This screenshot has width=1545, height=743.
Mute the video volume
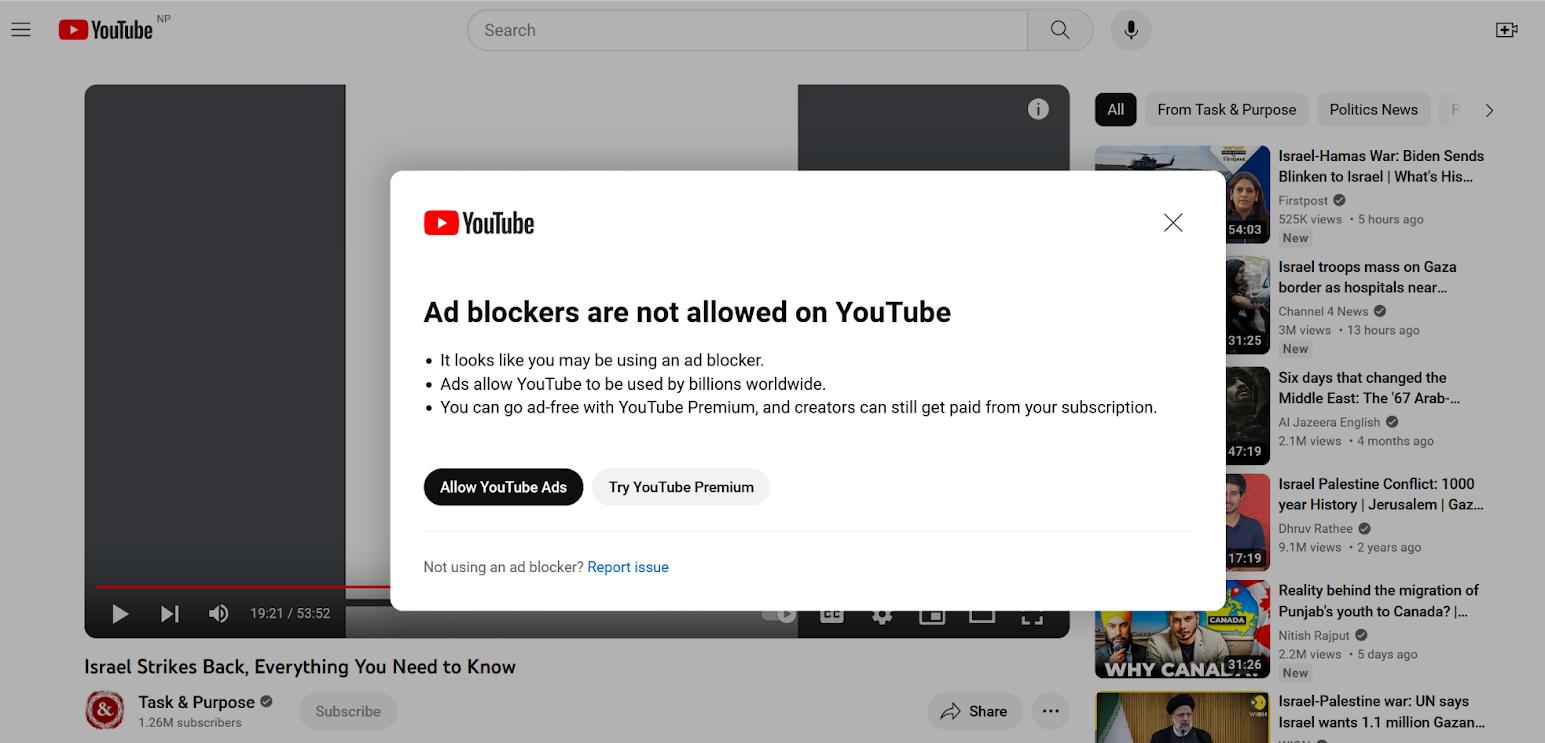click(218, 614)
